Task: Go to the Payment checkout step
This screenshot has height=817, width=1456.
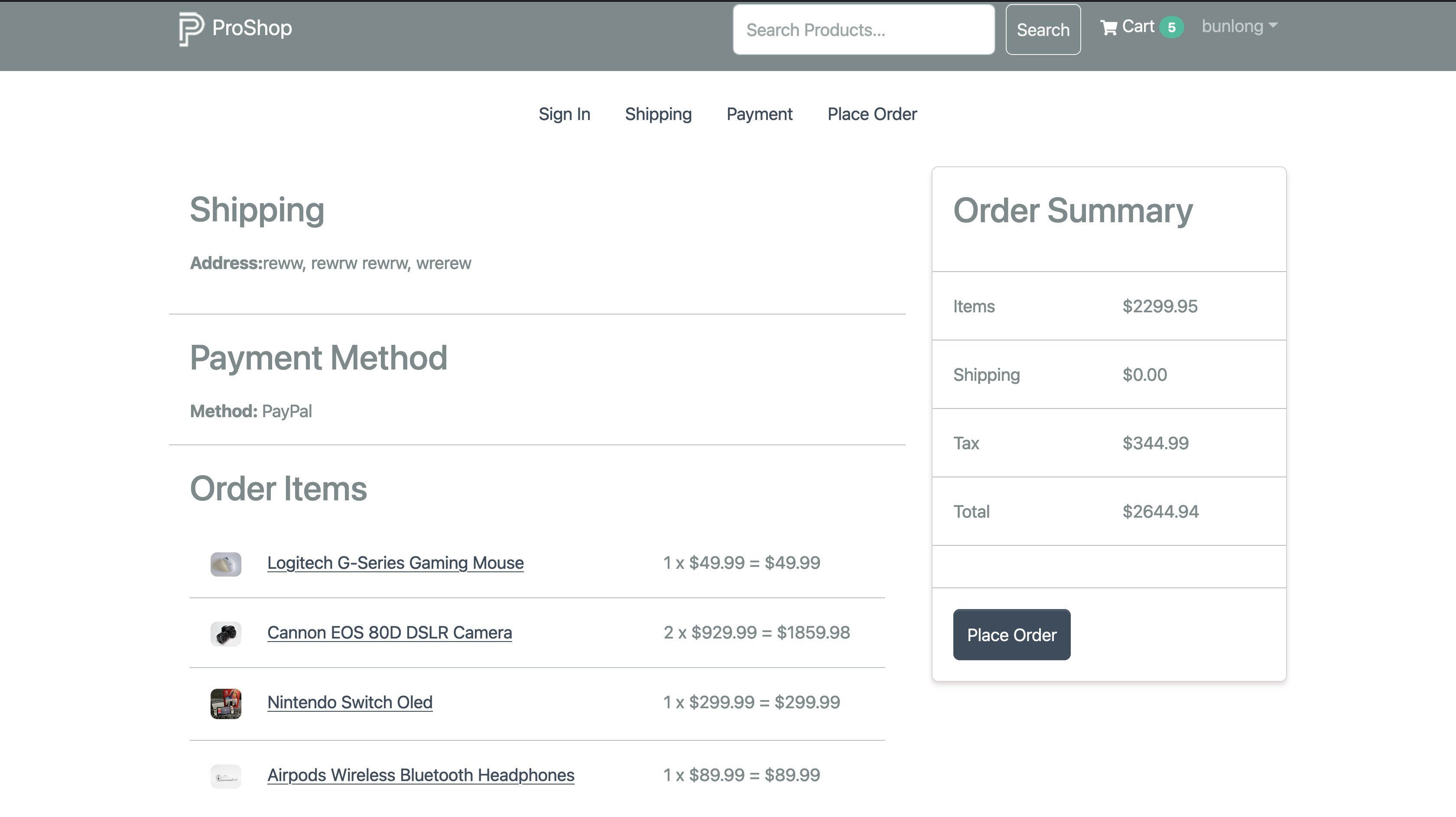Action: (x=759, y=114)
